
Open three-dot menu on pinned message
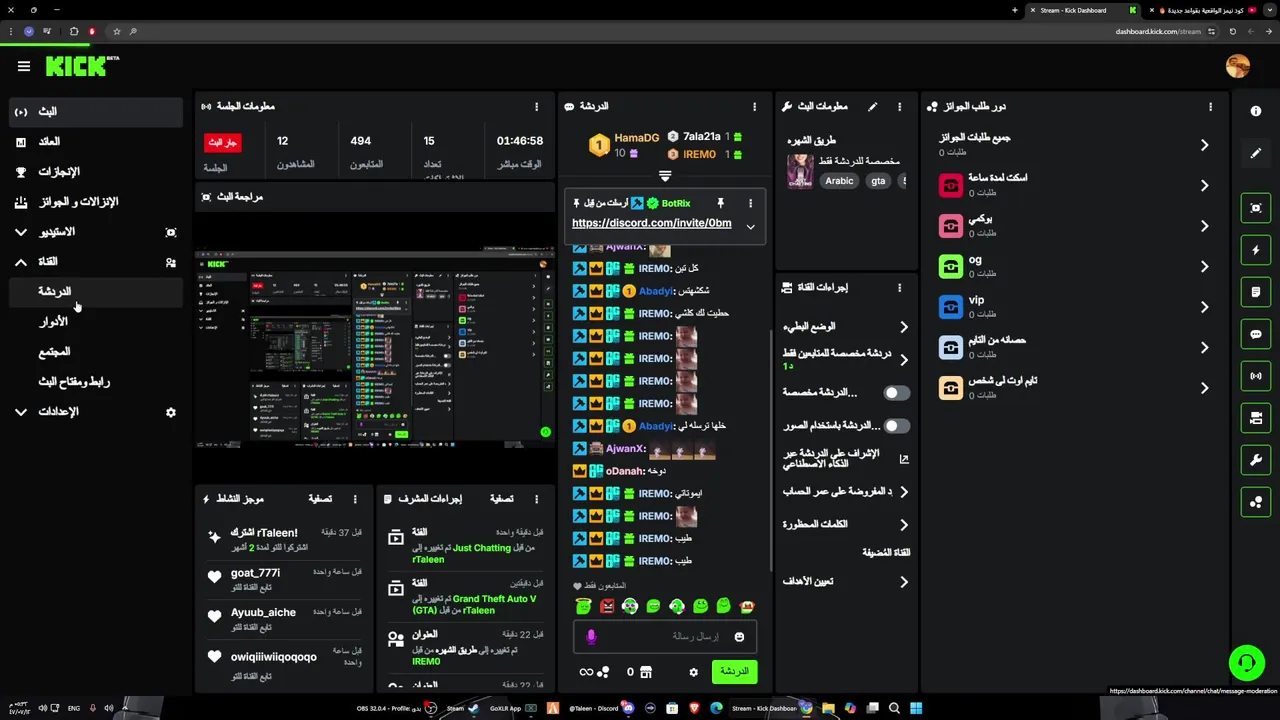[x=750, y=203]
